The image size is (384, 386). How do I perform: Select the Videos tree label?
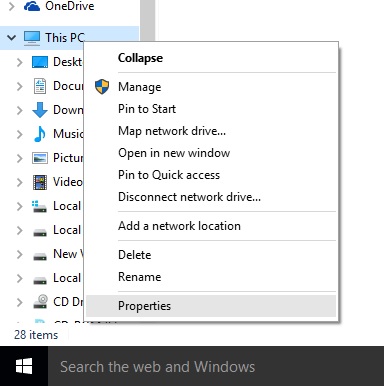pos(68,182)
